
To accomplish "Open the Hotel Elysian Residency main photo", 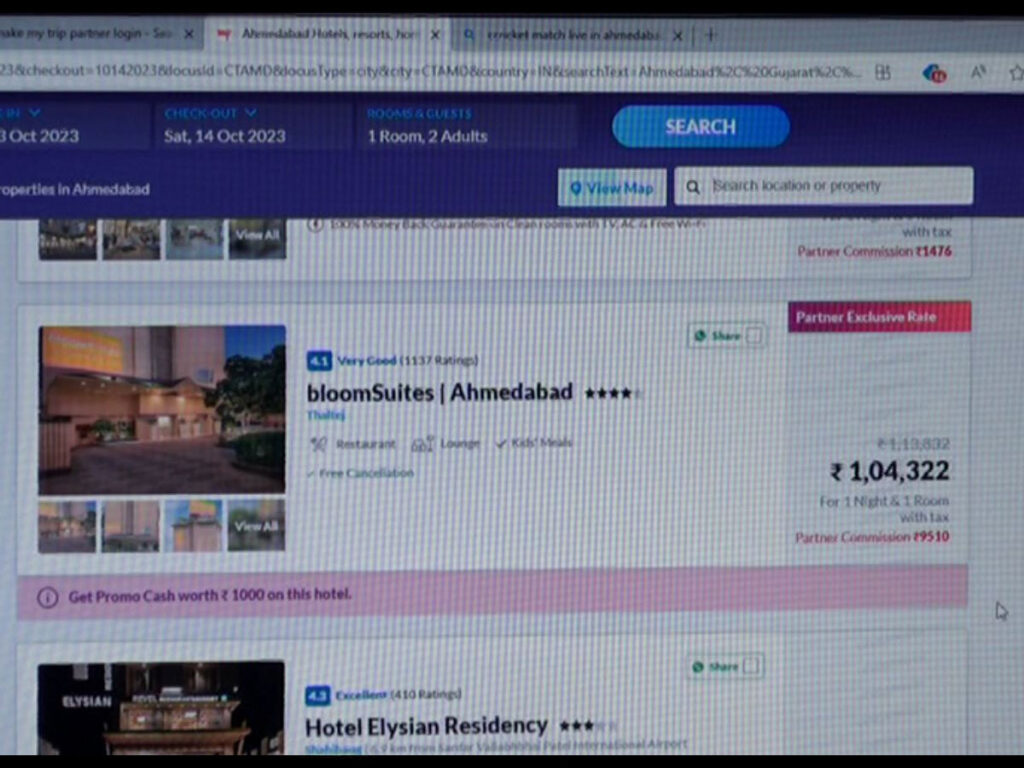I will click(x=161, y=708).
